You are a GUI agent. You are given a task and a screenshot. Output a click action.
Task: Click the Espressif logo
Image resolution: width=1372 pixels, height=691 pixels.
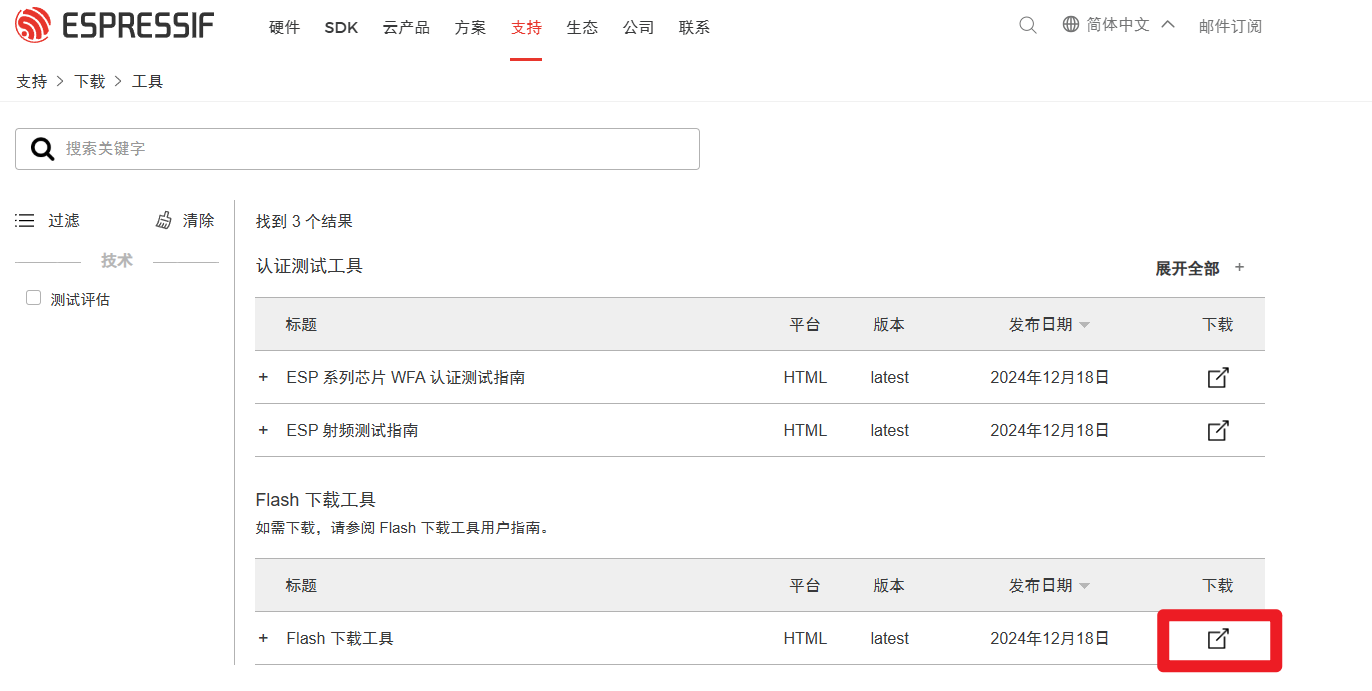point(115,24)
